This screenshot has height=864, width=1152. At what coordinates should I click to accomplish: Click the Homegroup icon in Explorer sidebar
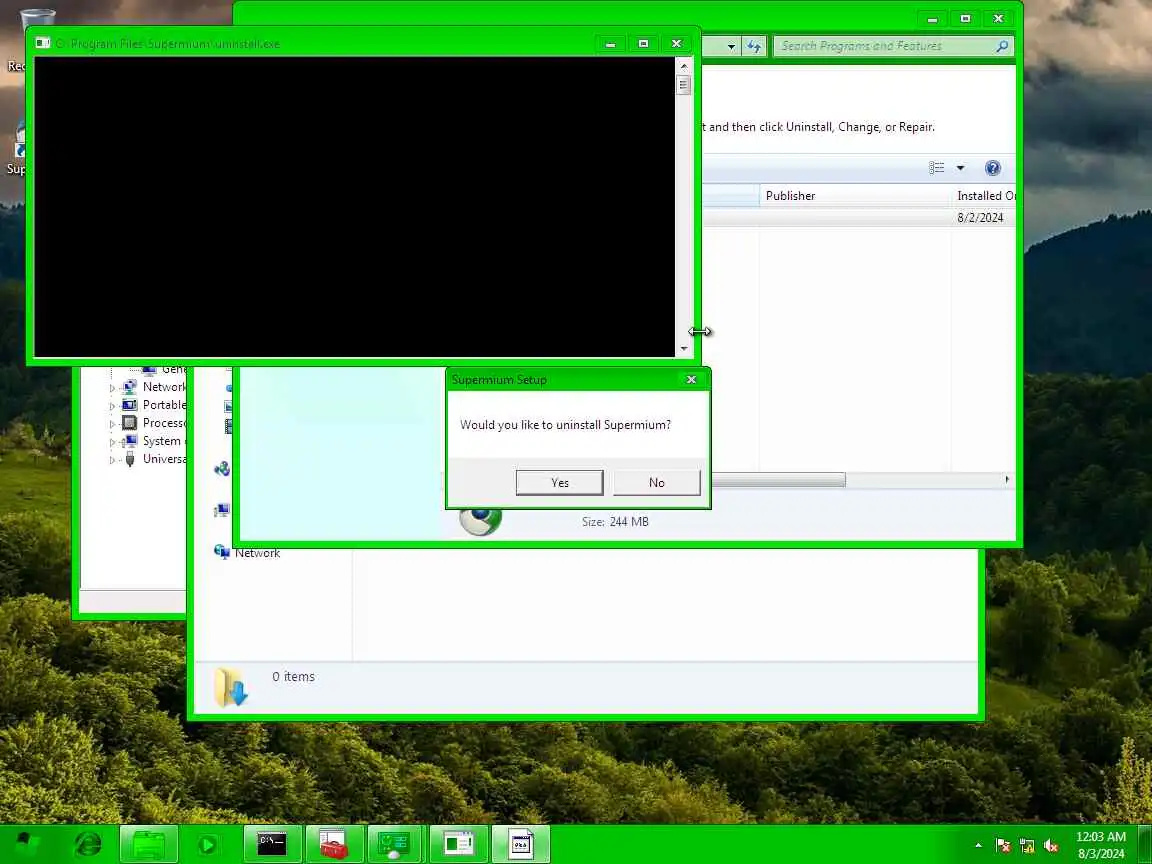[x=221, y=469]
